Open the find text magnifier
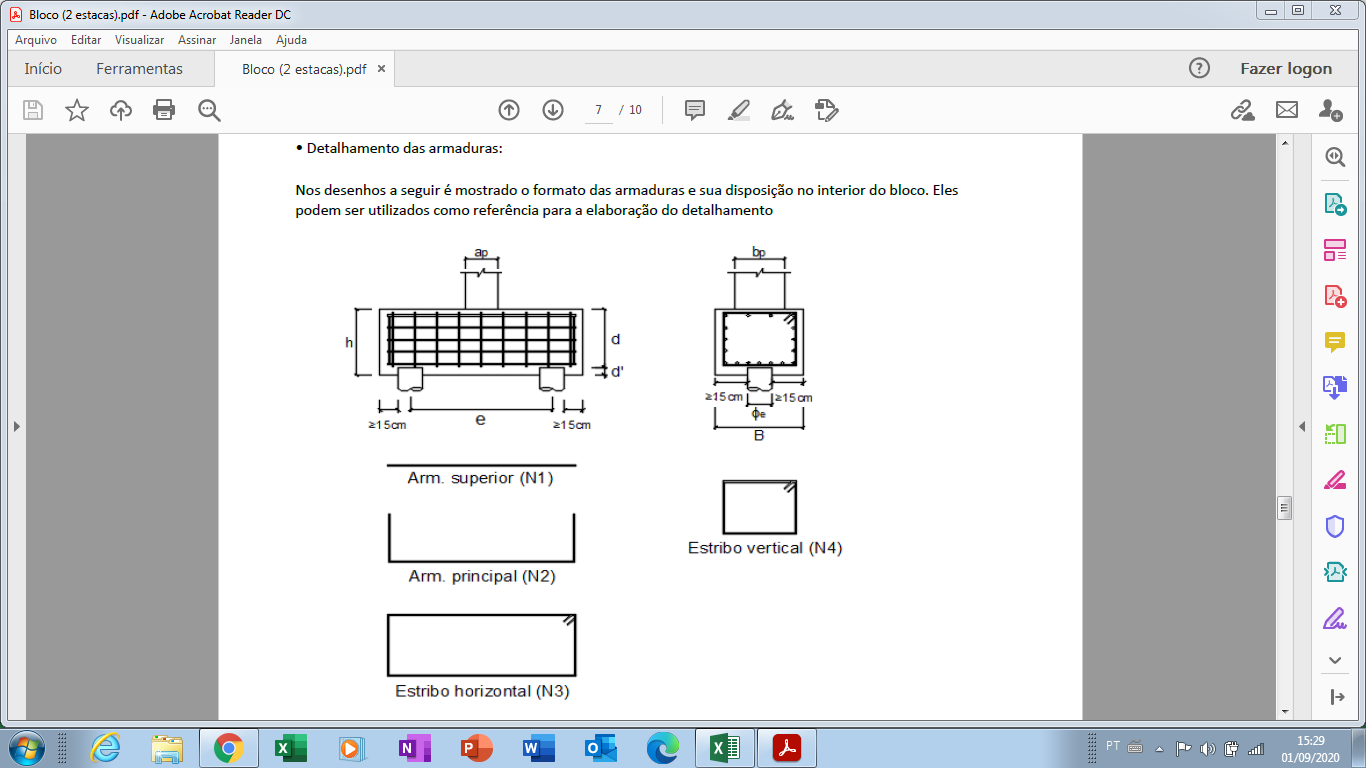The width and height of the screenshot is (1366, 768). pos(209,110)
